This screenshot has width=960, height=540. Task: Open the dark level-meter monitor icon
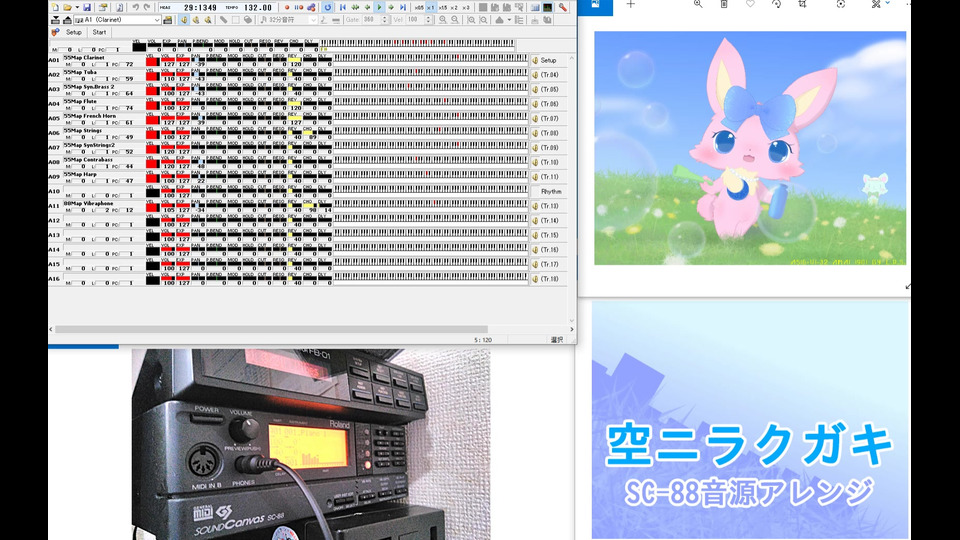point(547,7)
